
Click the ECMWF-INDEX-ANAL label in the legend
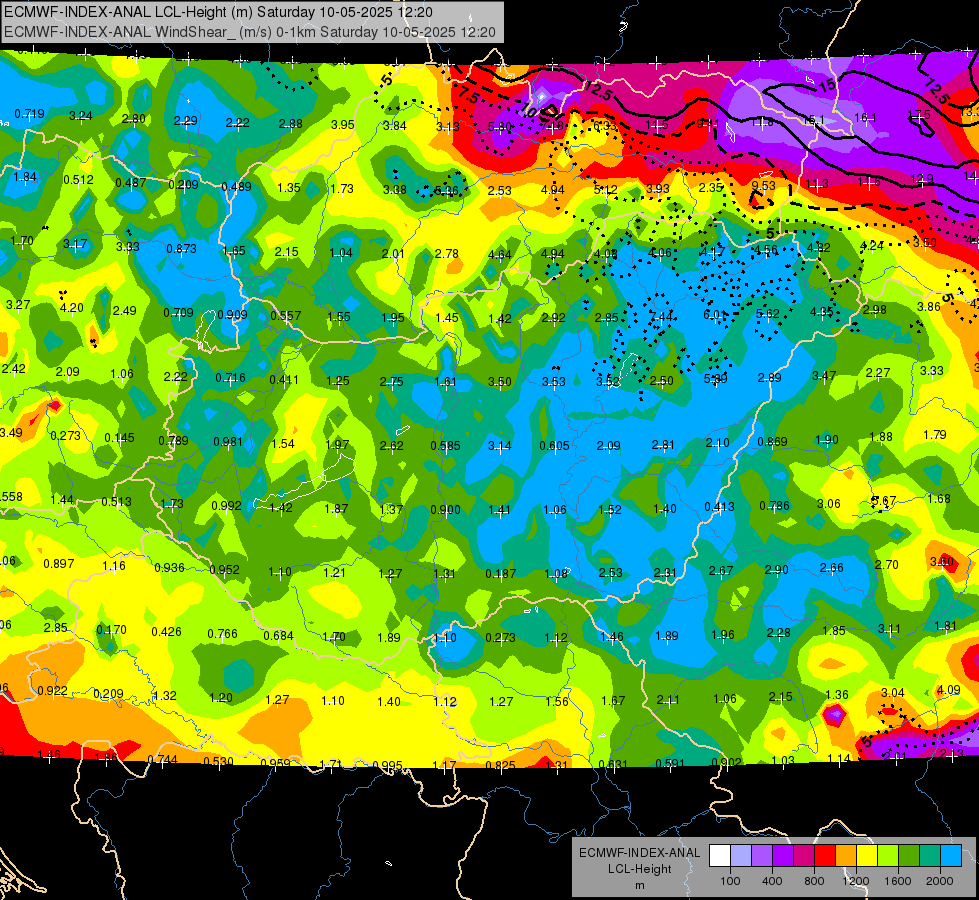(x=639, y=853)
